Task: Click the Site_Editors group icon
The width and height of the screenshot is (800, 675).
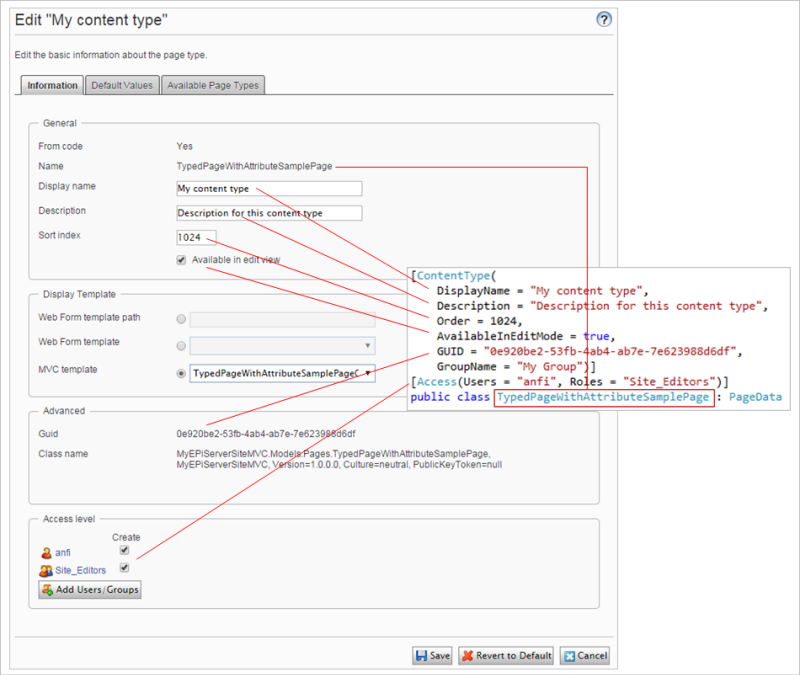Action: (x=46, y=571)
